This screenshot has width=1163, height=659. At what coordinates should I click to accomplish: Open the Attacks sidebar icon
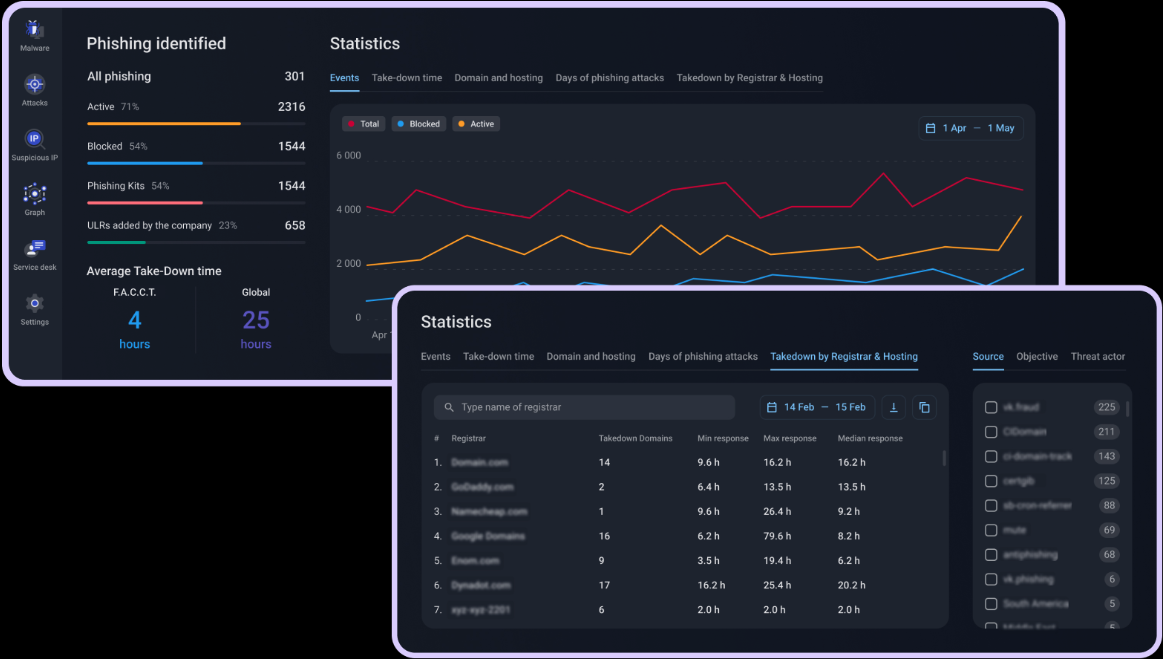coord(35,88)
